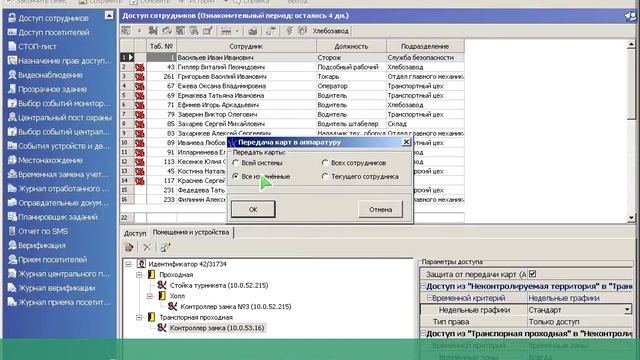The image size is (640, 360).
Task: Click toolbar icon left of Хлебозавод button
Action: pyautogui.click(x=302, y=31)
